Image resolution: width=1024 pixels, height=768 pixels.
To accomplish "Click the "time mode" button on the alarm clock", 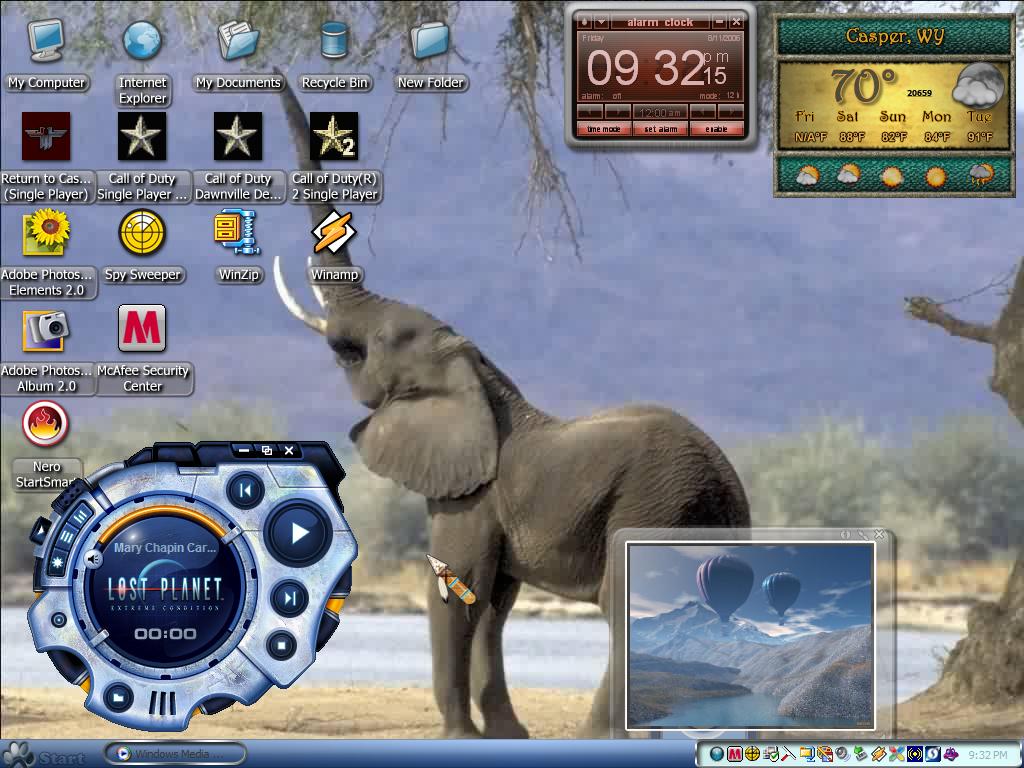I will coord(603,129).
